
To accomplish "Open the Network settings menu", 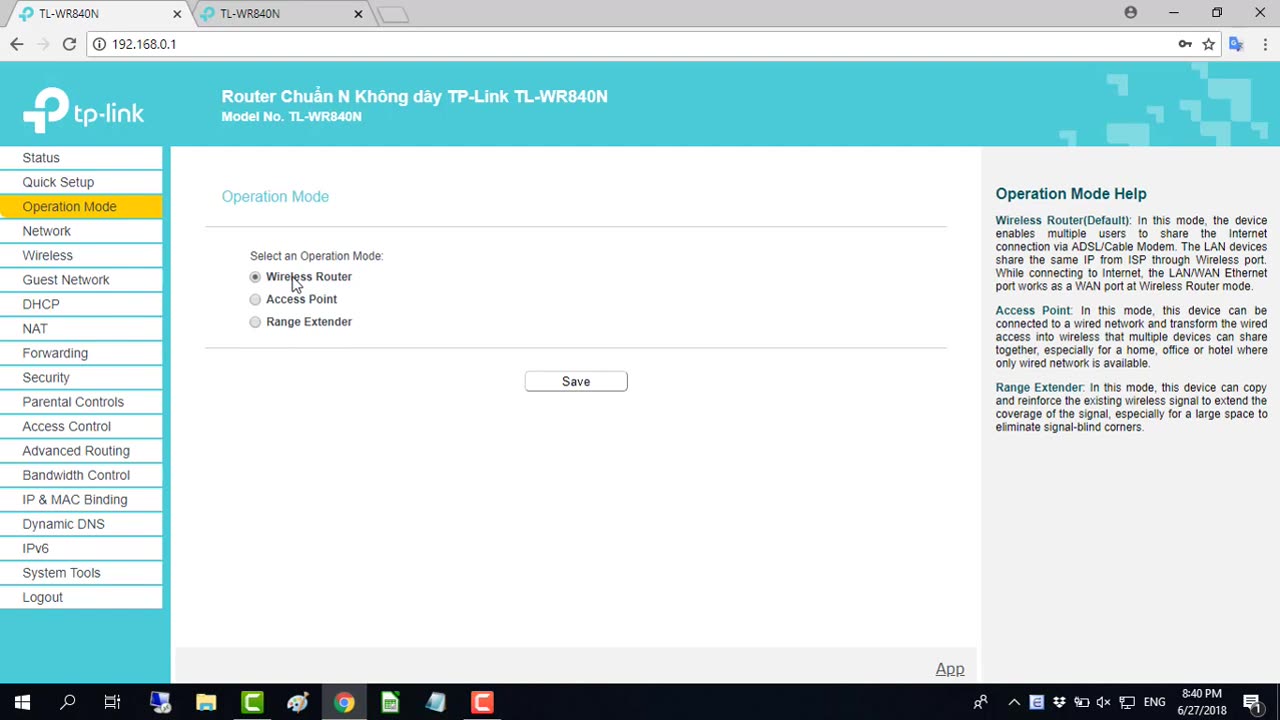I will pos(81,231).
